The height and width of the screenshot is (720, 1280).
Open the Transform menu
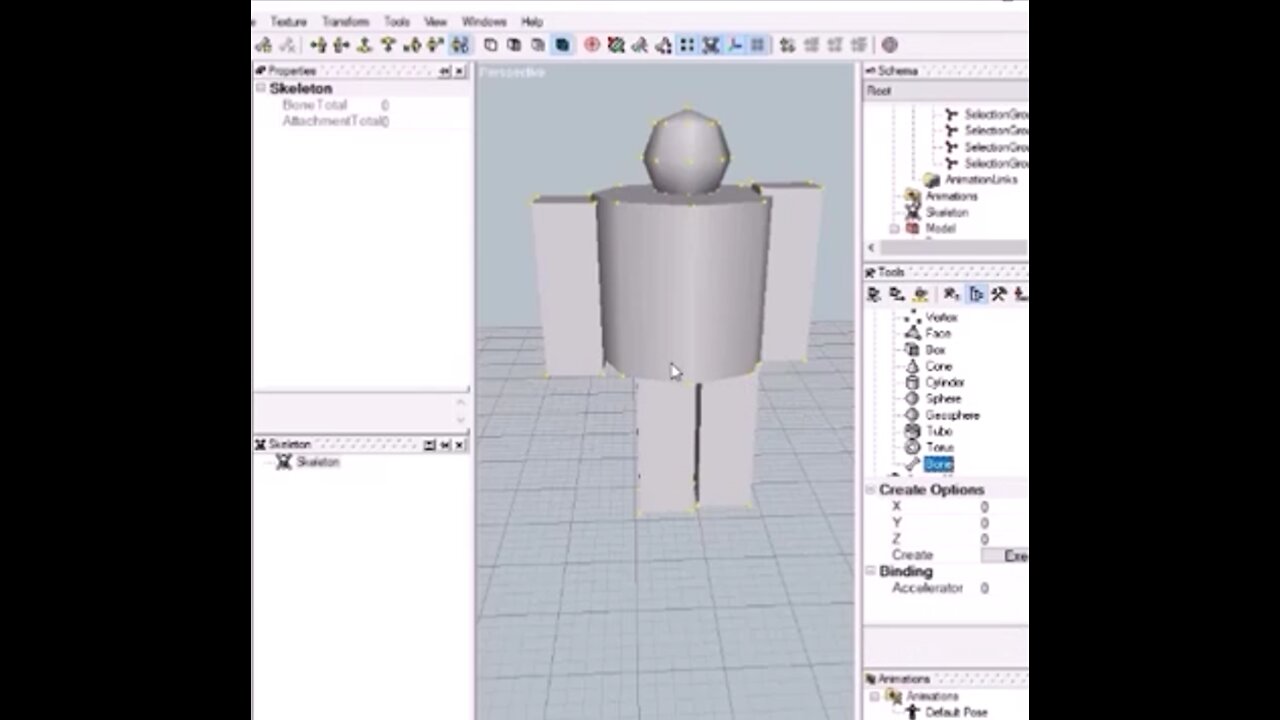pos(345,21)
